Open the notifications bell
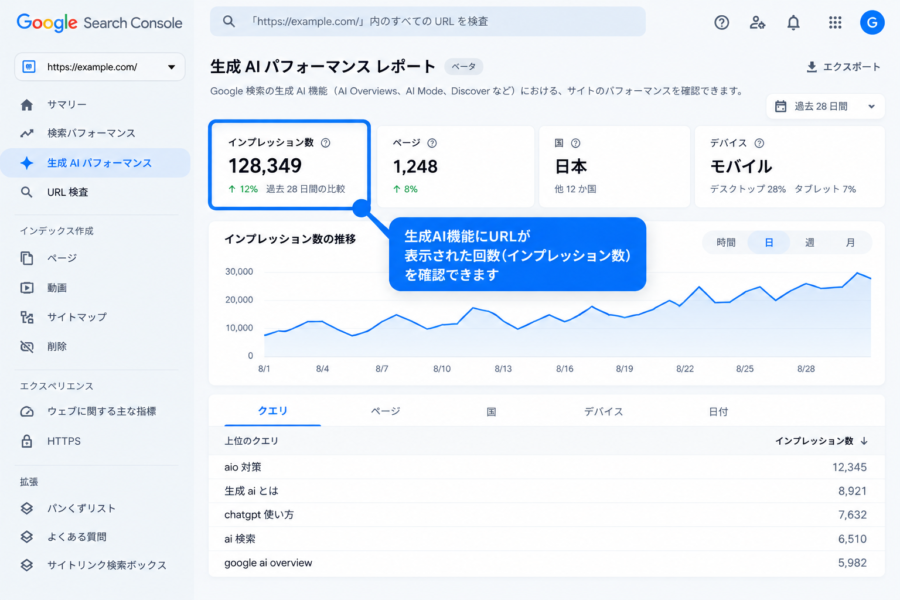Image resolution: width=900 pixels, height=600 pixels. coord(793,22)
